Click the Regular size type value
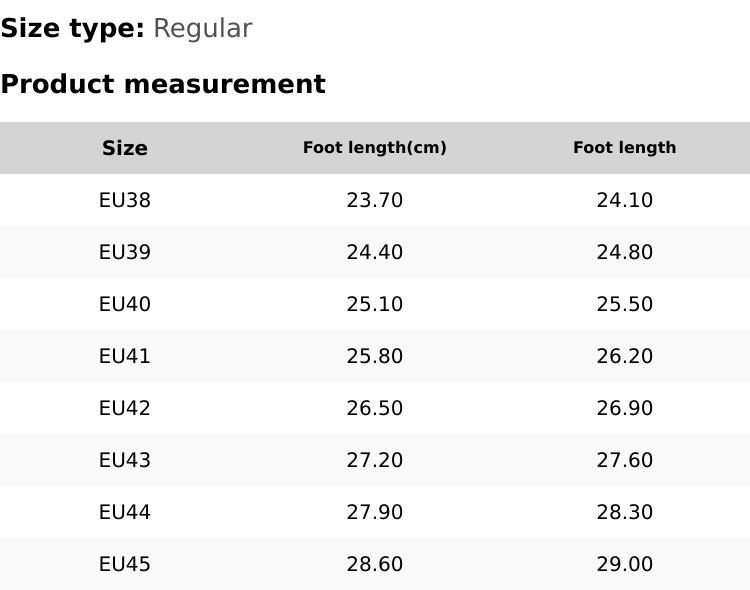Screen dimensions: 750x590 tap(202, 29)
